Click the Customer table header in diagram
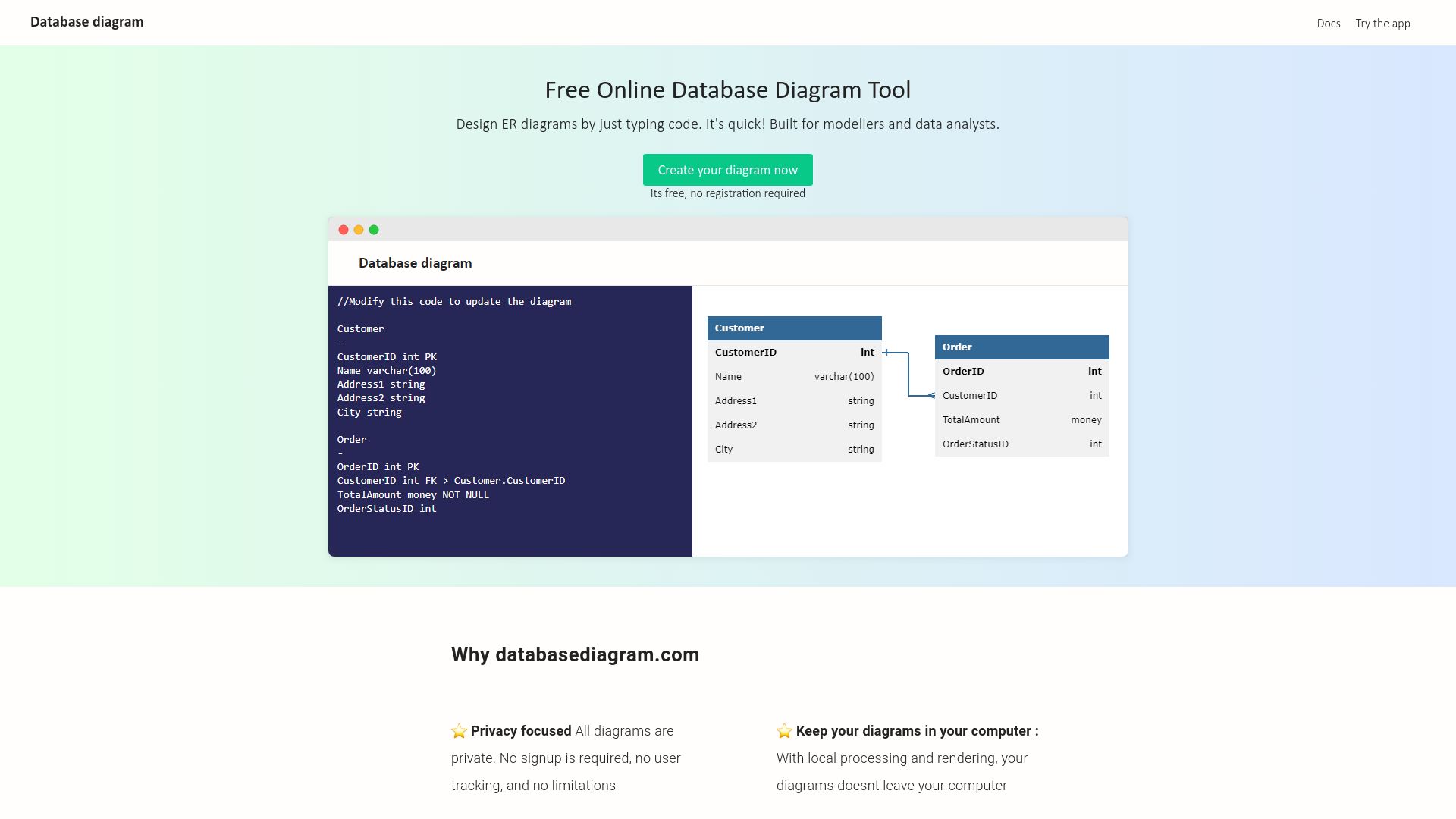 click(794, 328)
